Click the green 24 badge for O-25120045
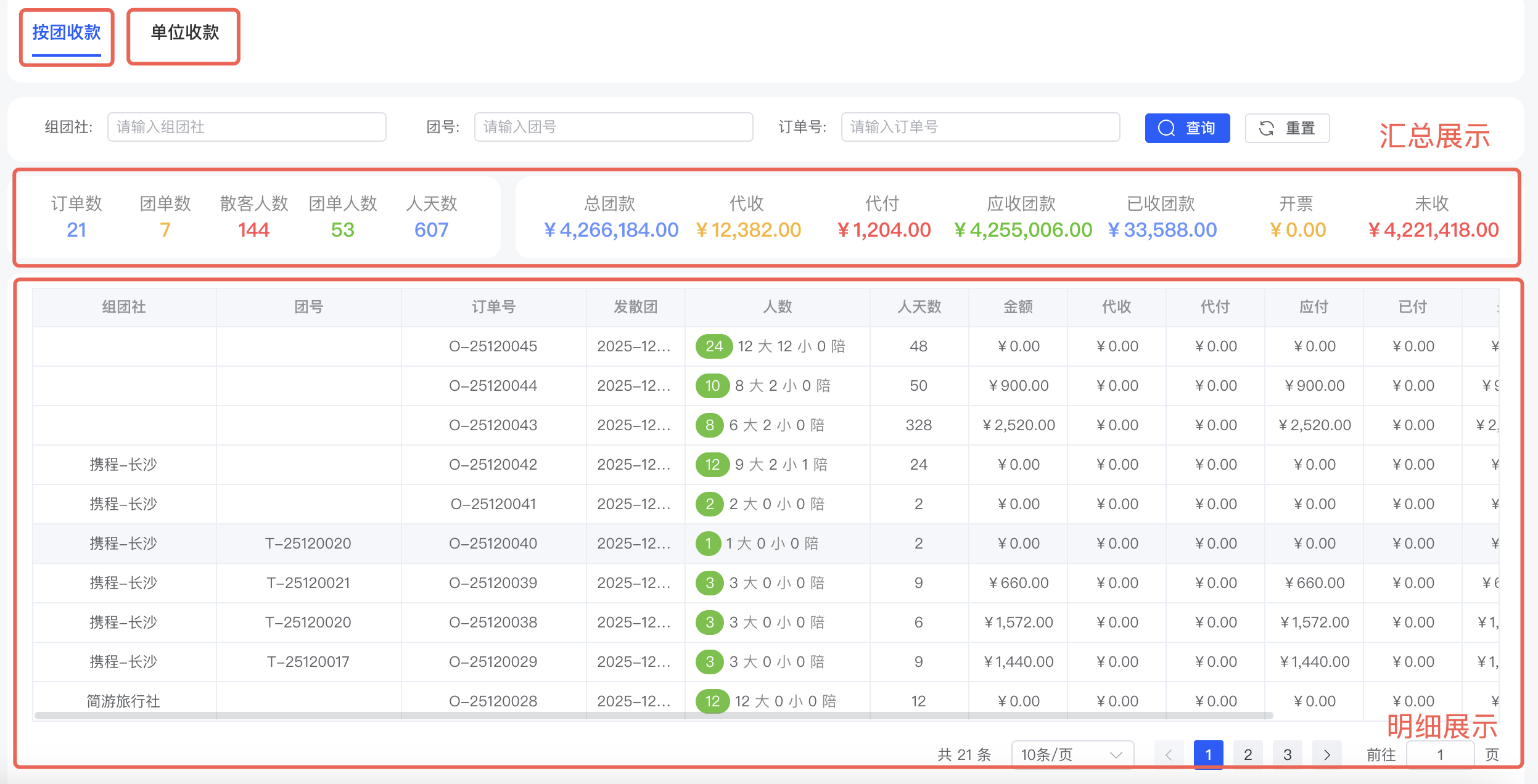The width and height of the screenshot is (1538, 784). pos(713,346)
